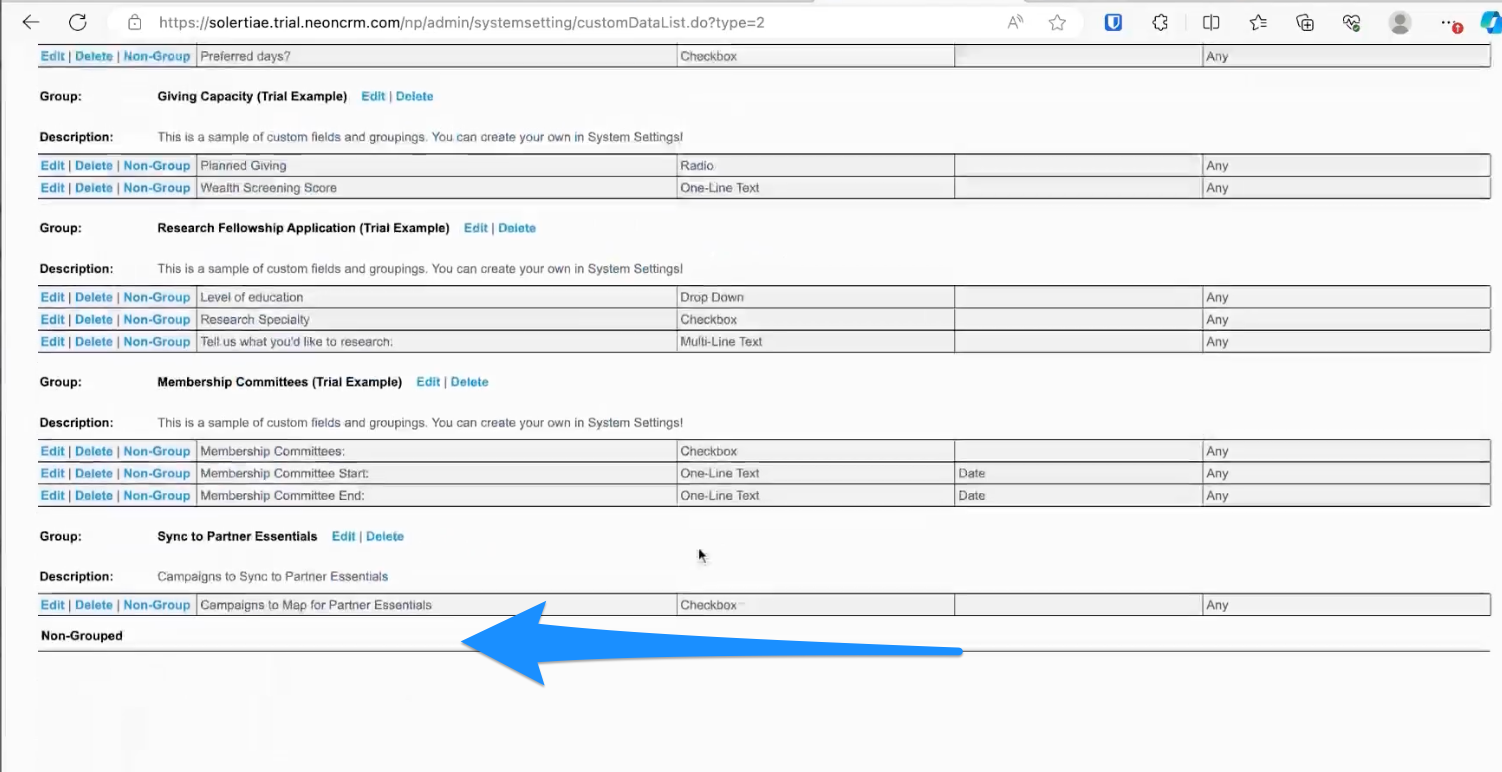1502x772 pixels.
Task: Delete the Giving Capacity group
Action: pos(415,97)
